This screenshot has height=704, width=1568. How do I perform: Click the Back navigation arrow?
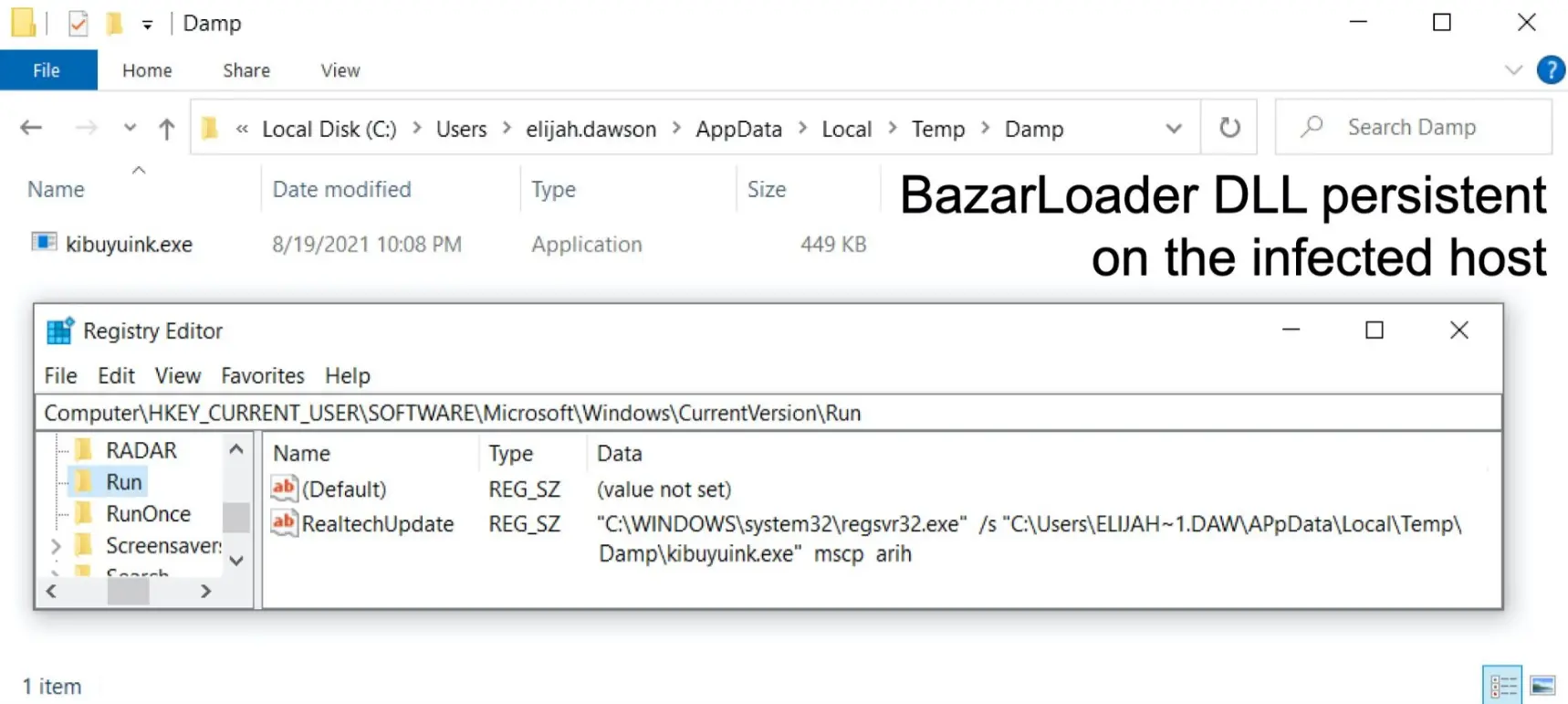(x=32, y=128)
